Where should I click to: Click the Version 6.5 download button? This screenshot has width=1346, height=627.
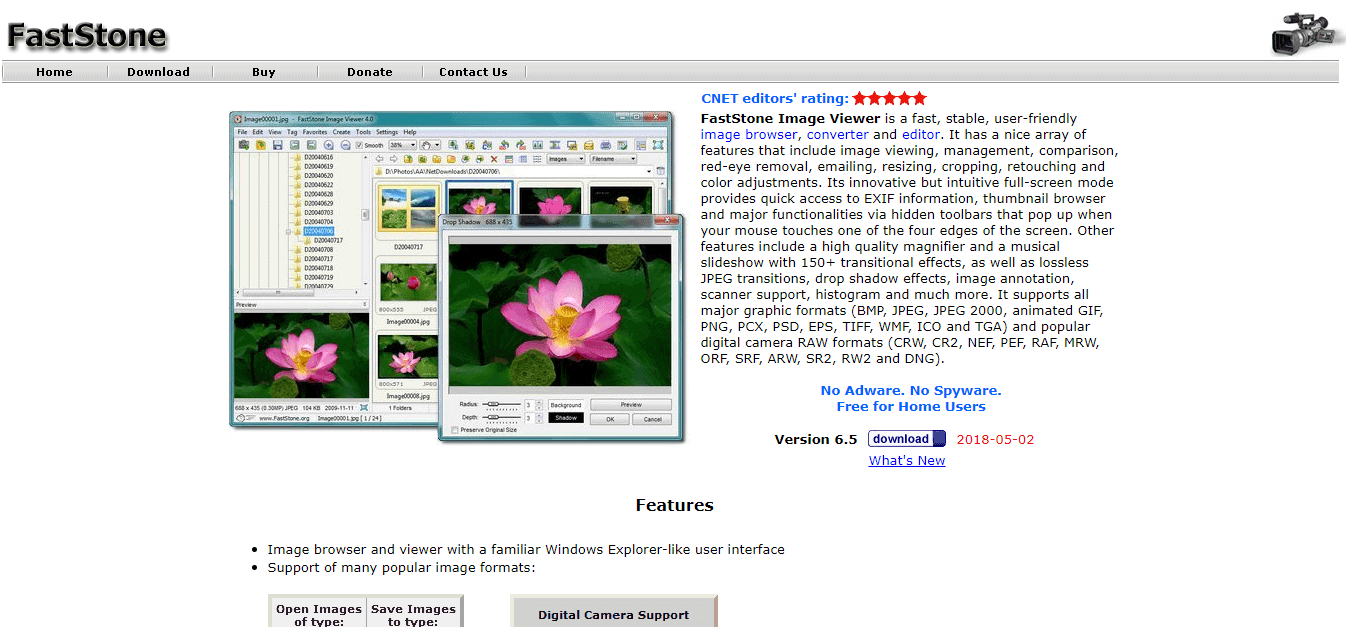coord(906,438)
